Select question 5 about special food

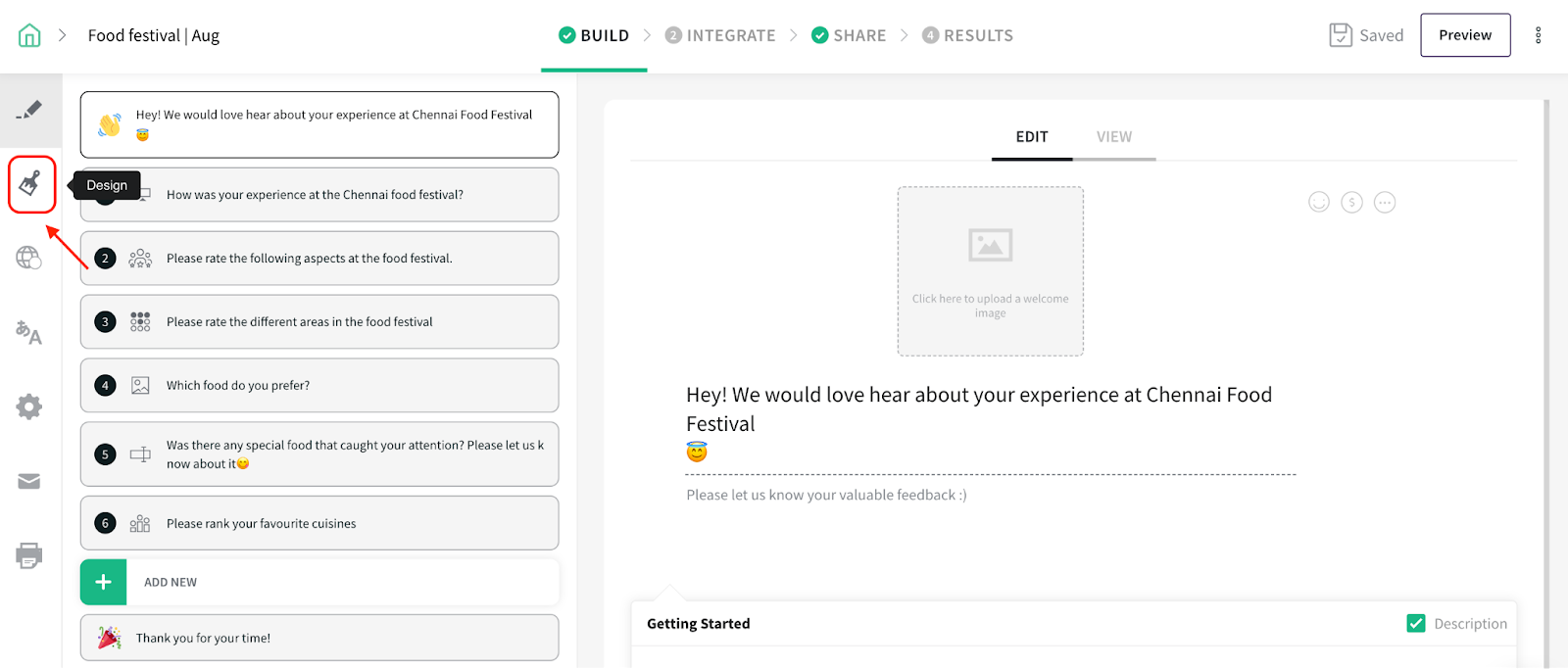[319, 454]
